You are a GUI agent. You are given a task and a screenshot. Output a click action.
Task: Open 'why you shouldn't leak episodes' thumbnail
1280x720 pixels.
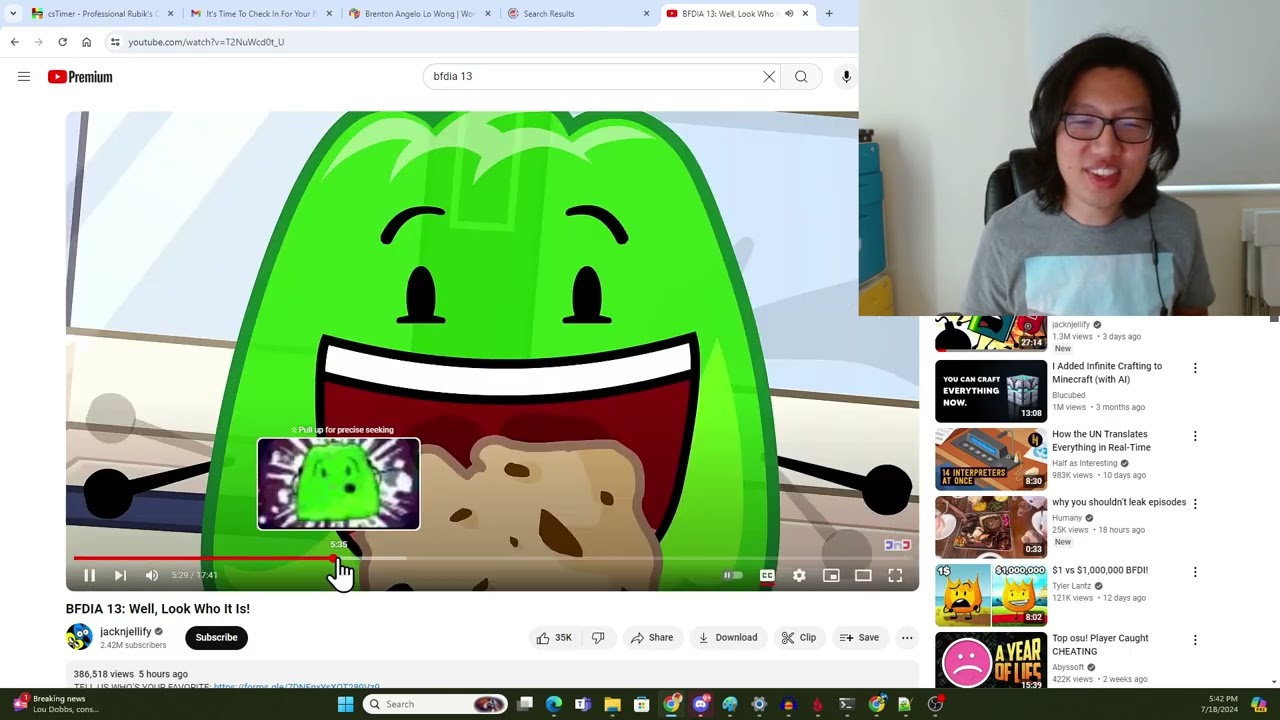pyautogui.click(x=991, y=527)
